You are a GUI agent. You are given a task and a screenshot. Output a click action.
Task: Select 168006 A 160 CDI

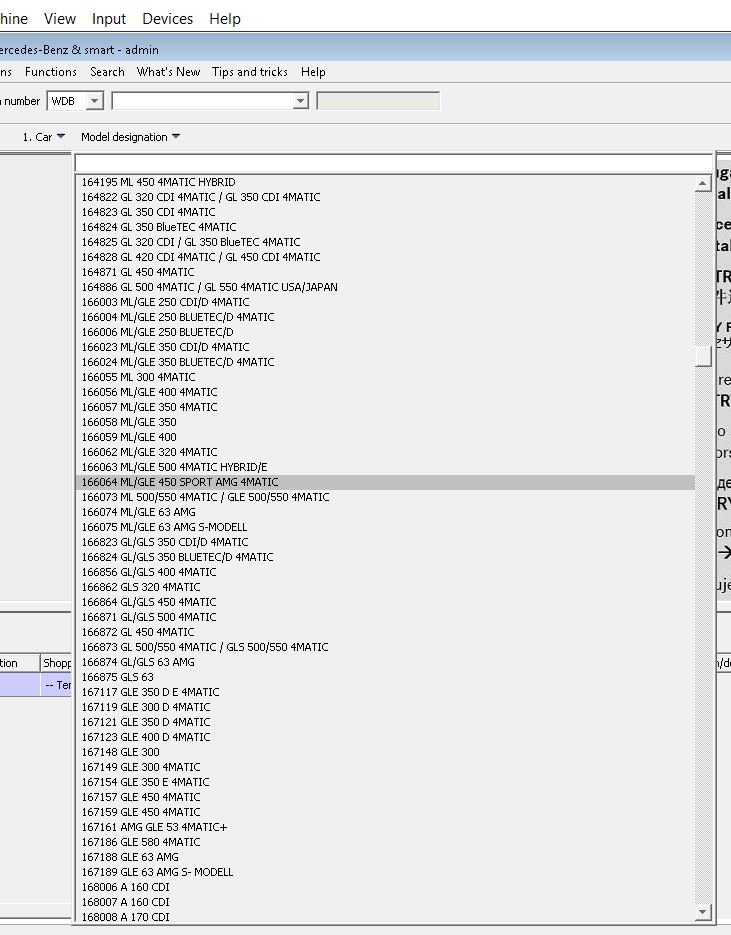tap(385, 887)
